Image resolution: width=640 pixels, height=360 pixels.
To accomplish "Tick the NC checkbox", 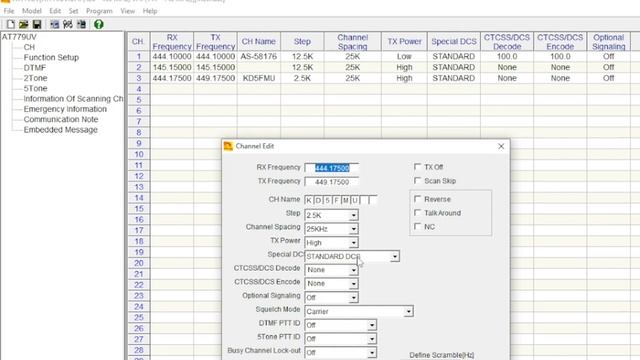I will (417, 227).
